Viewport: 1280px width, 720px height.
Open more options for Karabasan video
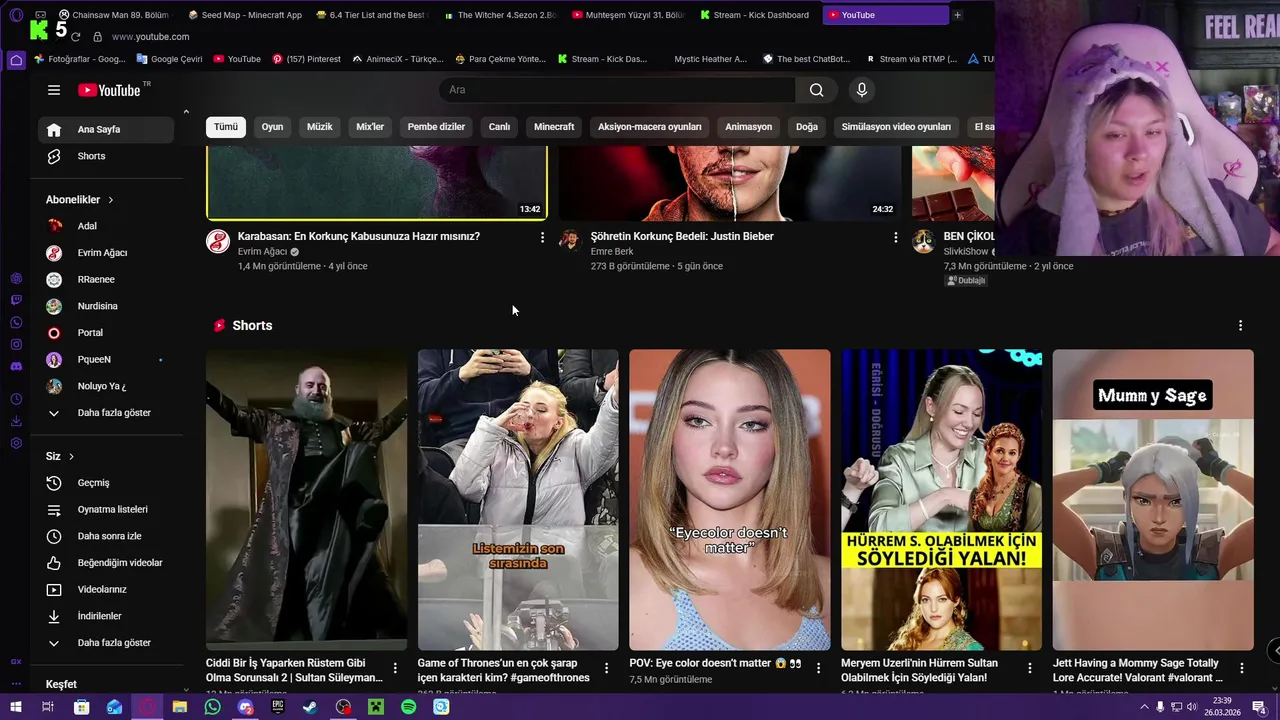[543, 237]
